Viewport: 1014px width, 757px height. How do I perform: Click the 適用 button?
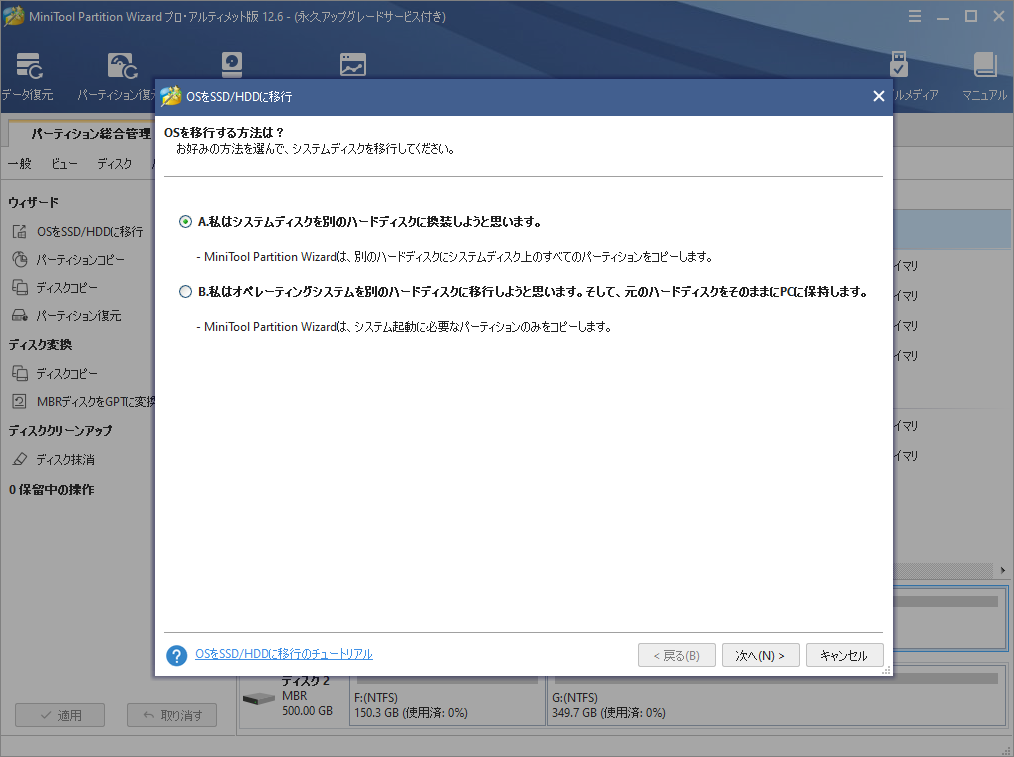59,714
